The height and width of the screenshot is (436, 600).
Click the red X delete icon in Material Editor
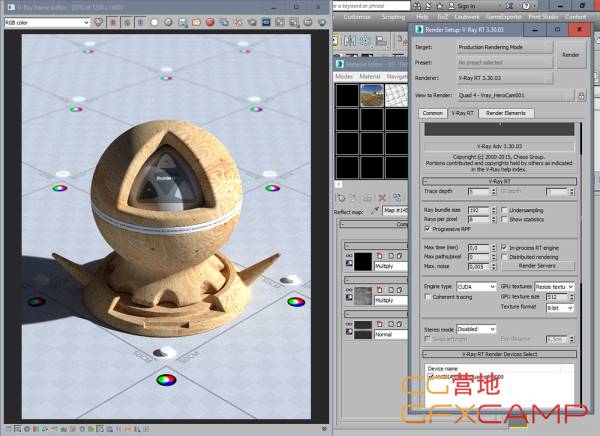click(x=382, y=198)
